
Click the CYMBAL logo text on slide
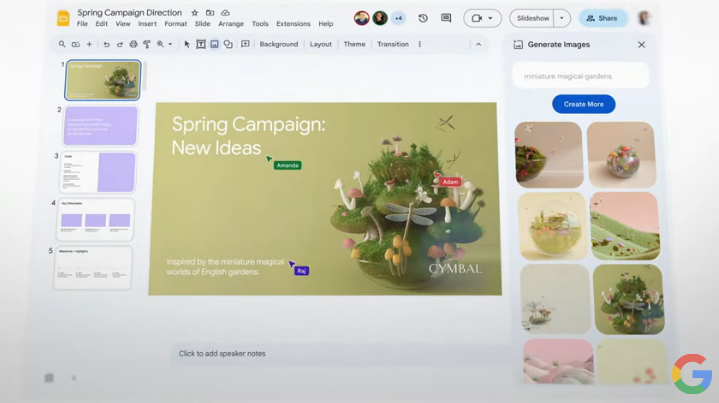pyautogui.click(x=455, y=269)
